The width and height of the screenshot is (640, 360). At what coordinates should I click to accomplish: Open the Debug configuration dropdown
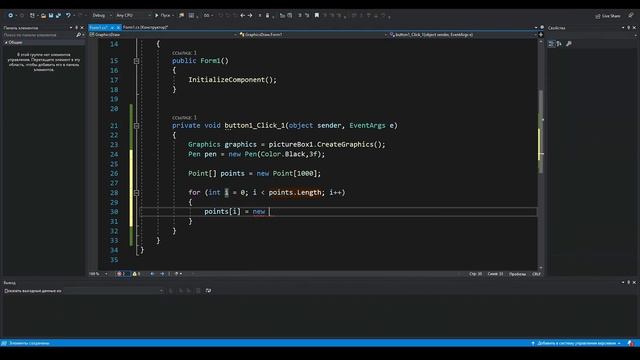pyautogui.click(x=102, y=16)
